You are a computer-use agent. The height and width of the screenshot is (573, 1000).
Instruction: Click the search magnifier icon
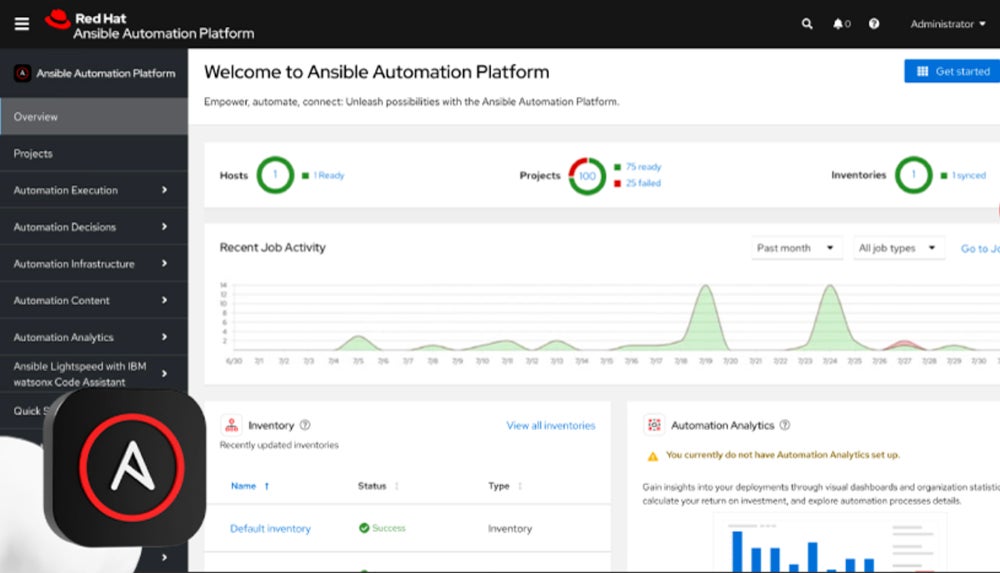807,24
